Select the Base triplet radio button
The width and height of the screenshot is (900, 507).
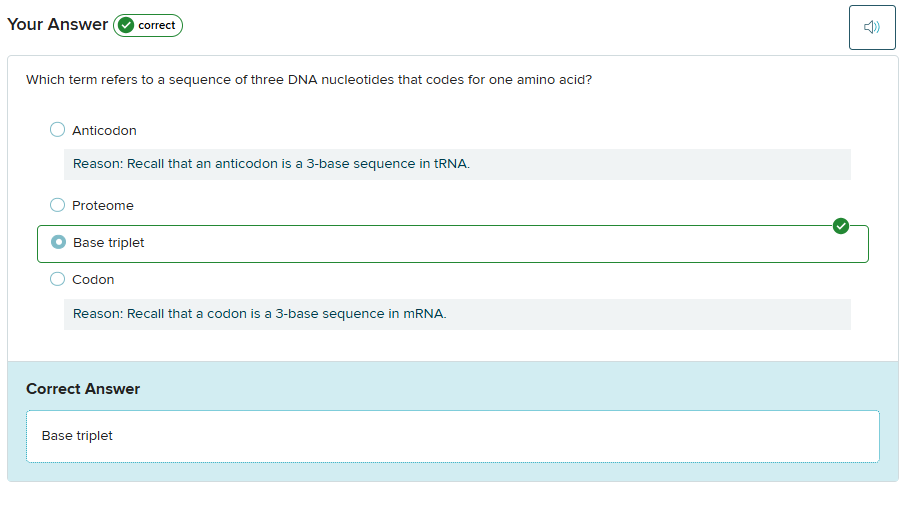click(58, 242)
